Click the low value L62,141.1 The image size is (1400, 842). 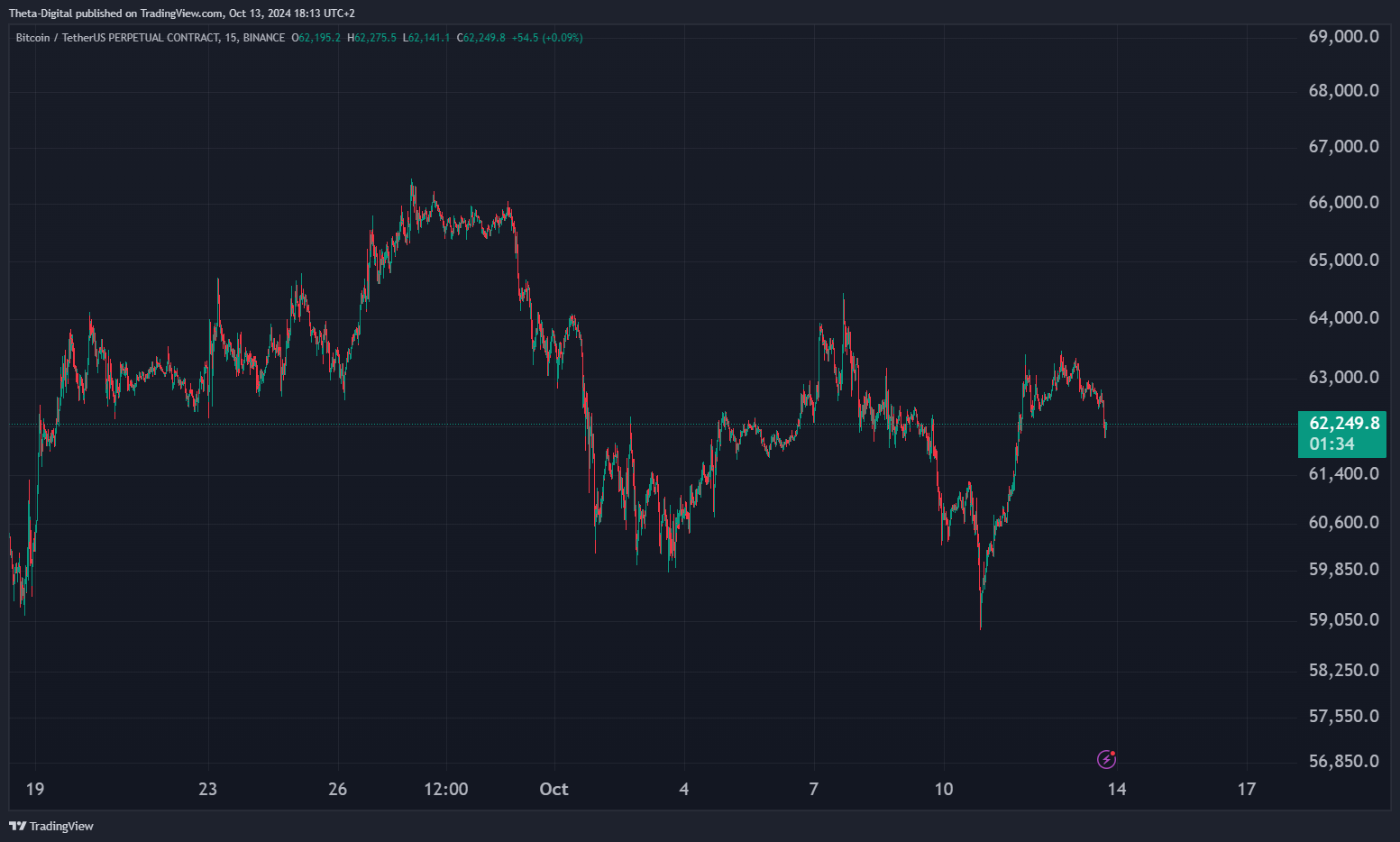point(425,38)
